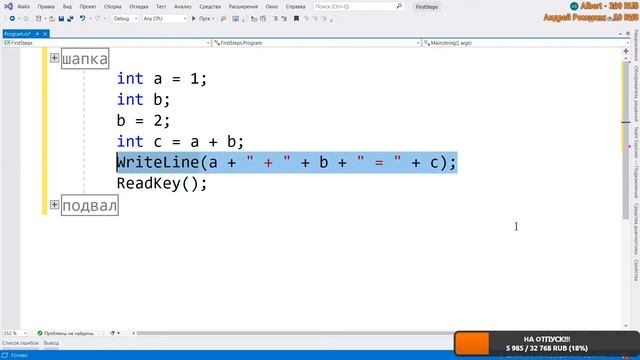Open the Вывод panel tab
The width and height of the screenshot is (640, 360).
pos(51,343)
